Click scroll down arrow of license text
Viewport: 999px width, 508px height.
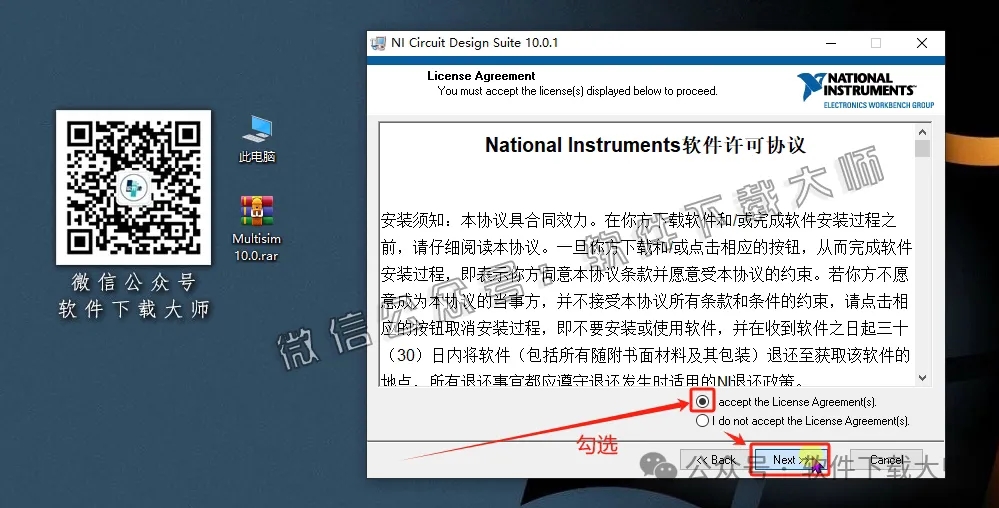click(x=922, y=378)
